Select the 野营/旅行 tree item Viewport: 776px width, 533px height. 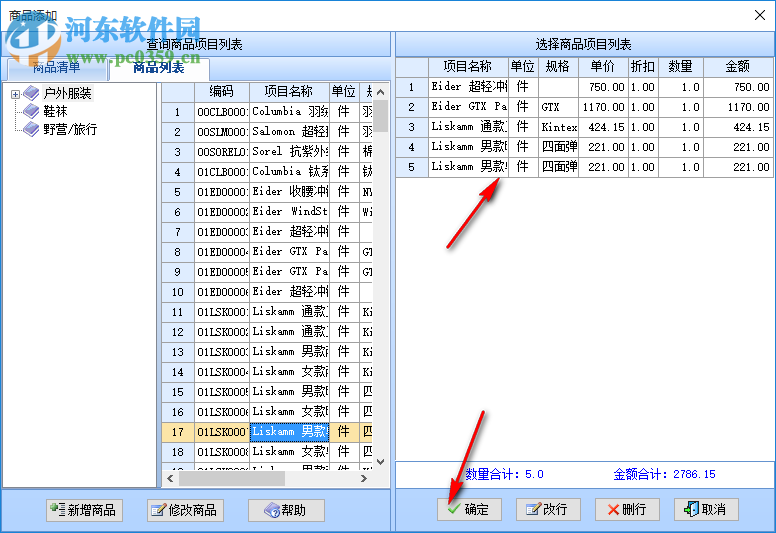coord(70,129)
